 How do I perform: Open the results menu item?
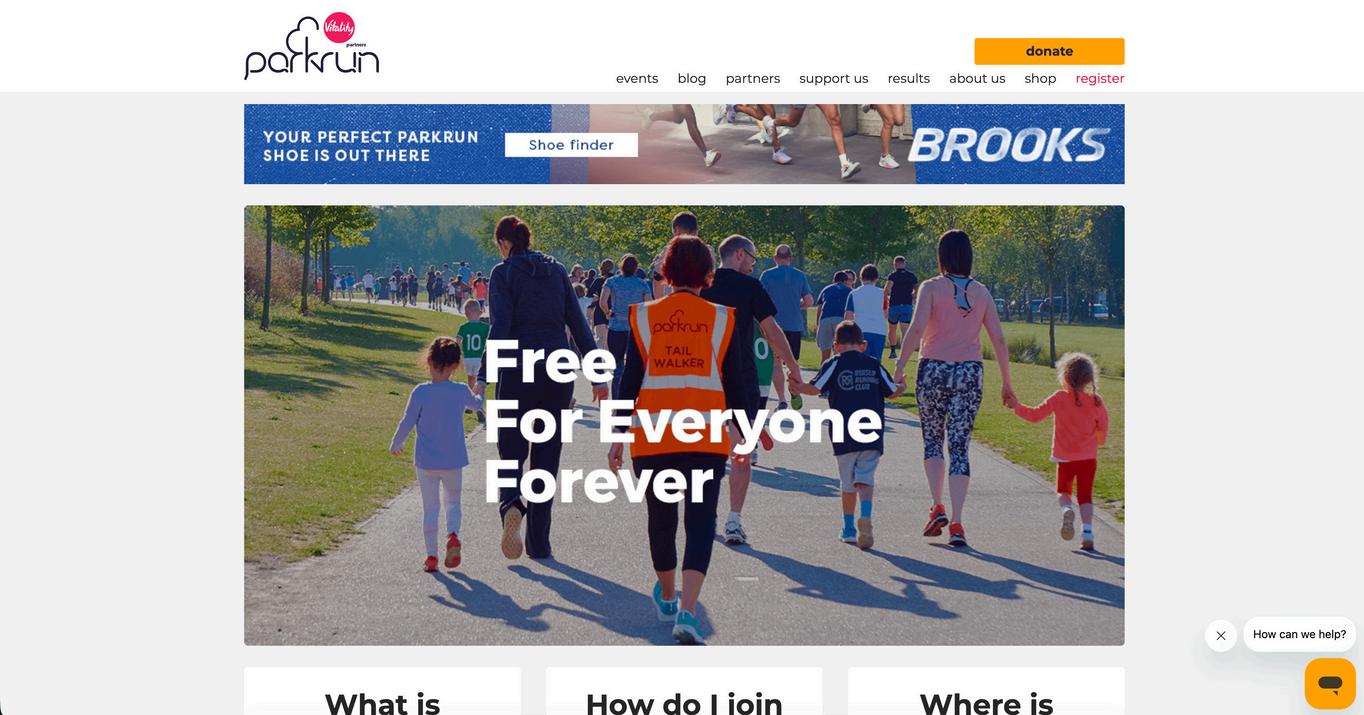[909, 78]
